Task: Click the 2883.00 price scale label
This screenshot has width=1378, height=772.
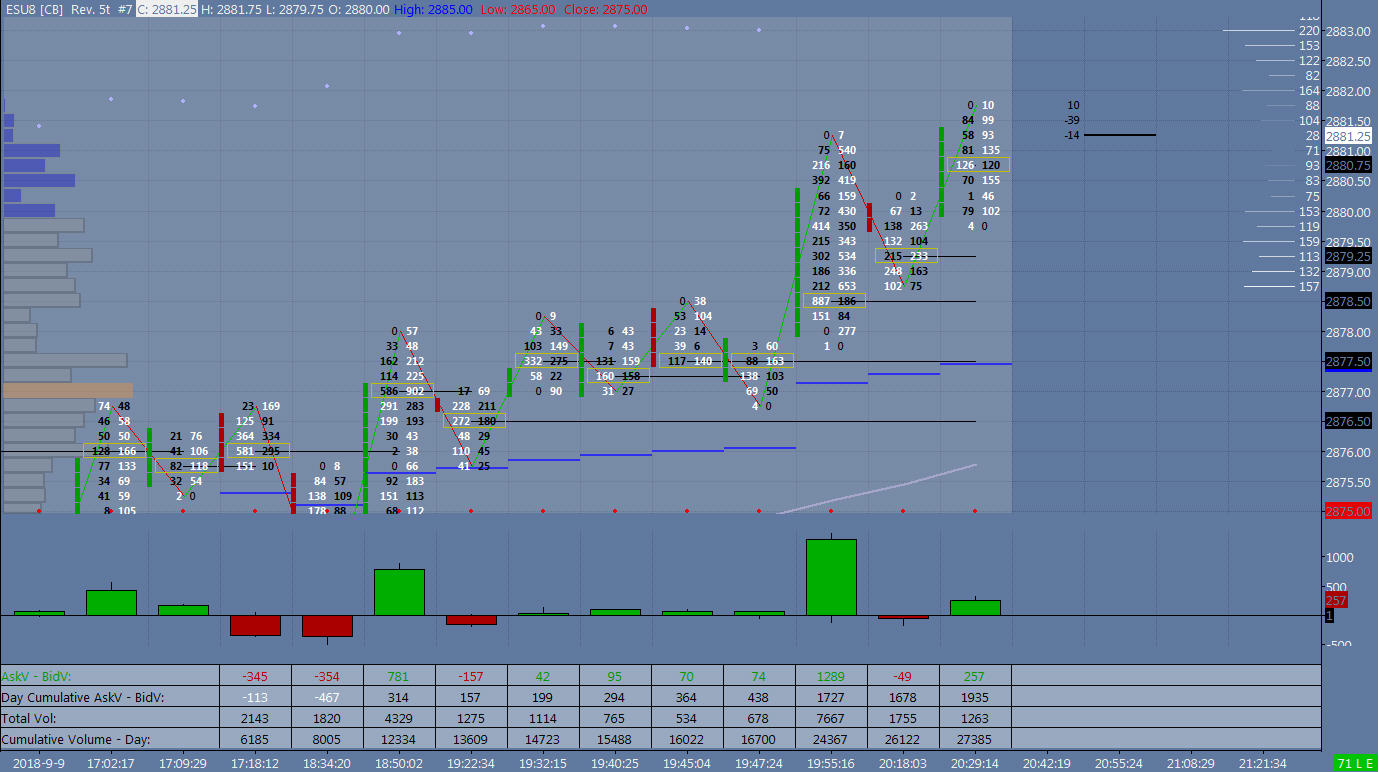Action: (x=1348, y=31)
